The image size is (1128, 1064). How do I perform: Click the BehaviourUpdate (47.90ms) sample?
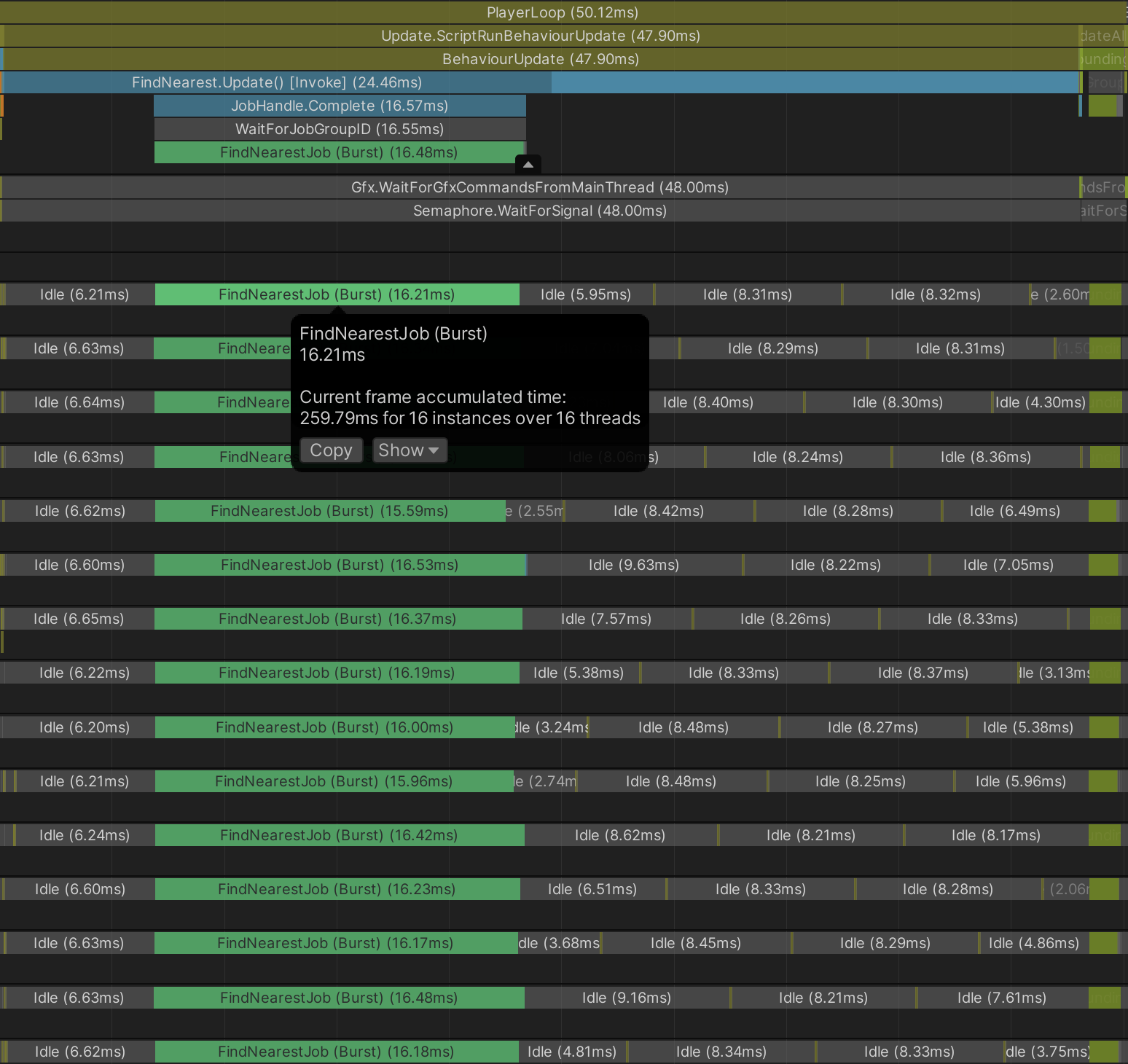[540, 59]
